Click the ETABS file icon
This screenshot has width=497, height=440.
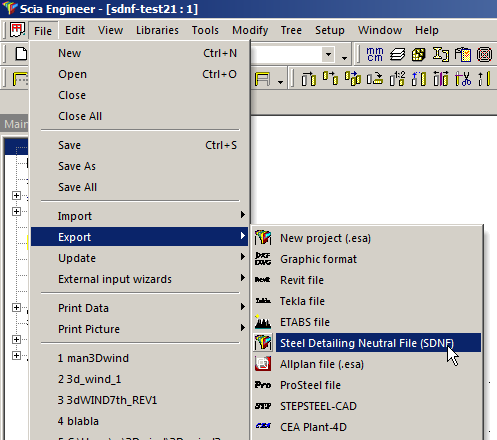coord(263,322)
